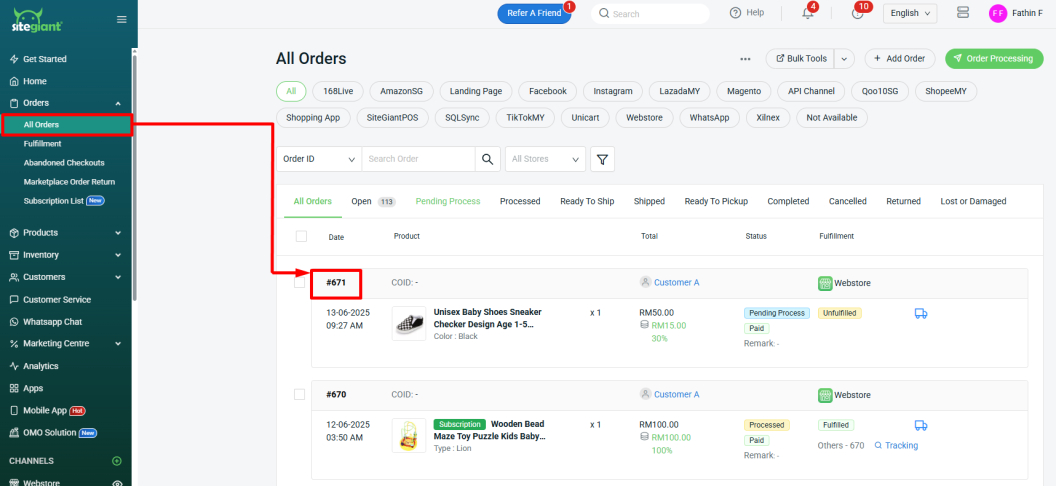Click the Mobile App phone icon
1056x486 pixels.
pos(14,411)
